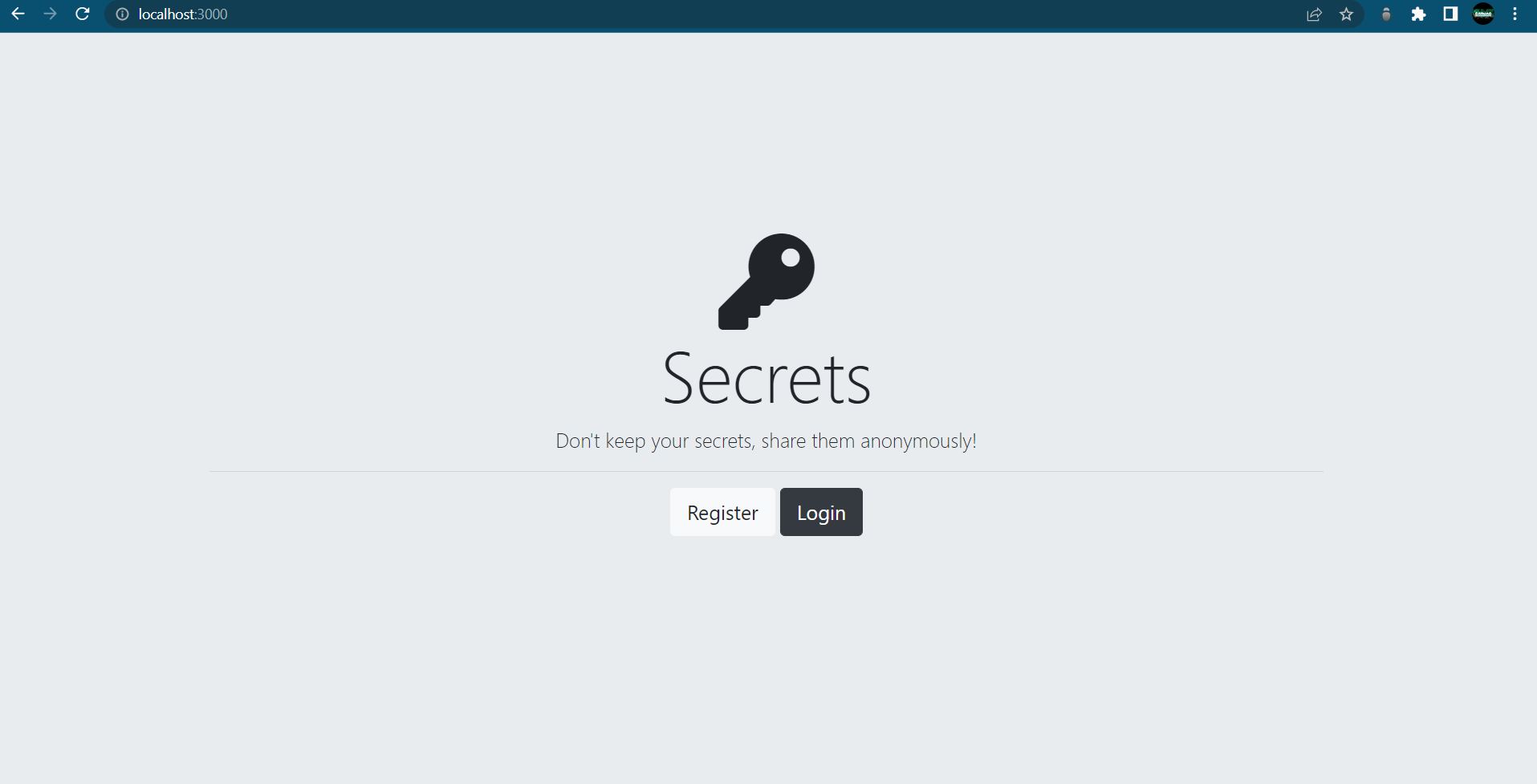Focus the localhost:3000 address bar

(x=706, y=14)
